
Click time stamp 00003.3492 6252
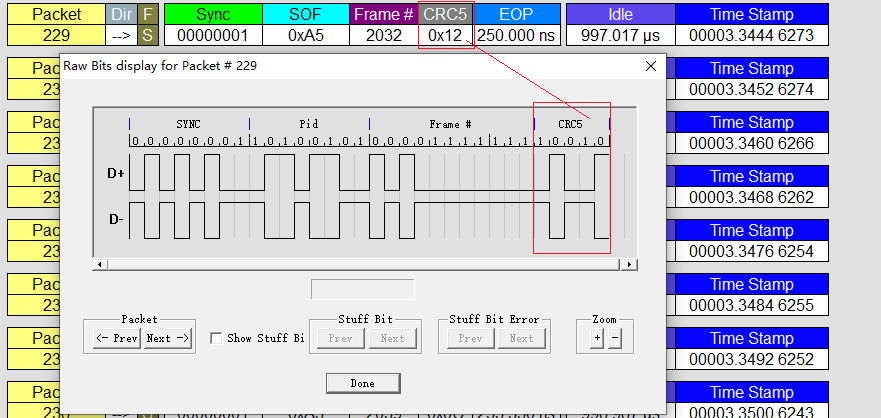751,359
